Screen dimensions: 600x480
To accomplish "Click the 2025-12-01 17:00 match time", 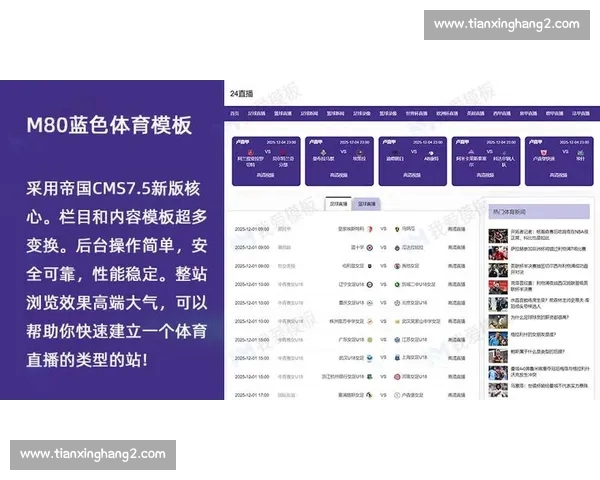I will 252,395.
